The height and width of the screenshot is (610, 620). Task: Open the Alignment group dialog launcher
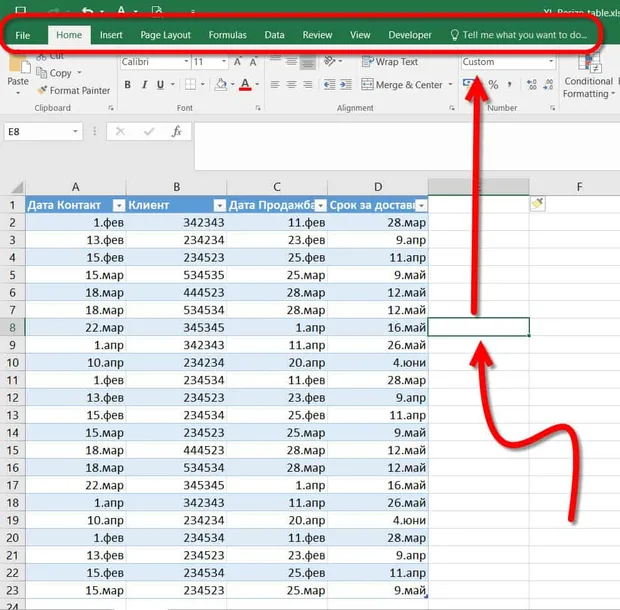(452, 108)
